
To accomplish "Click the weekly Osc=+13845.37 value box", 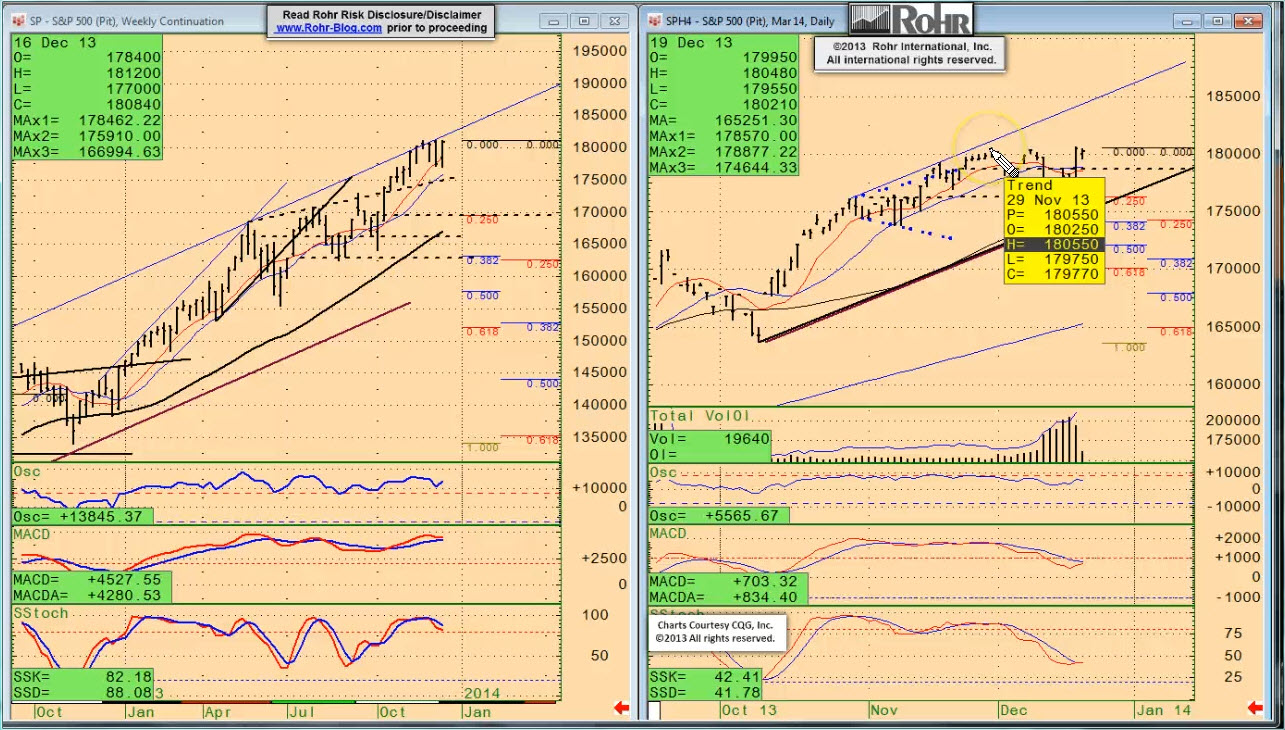I will (x=82, y=516).
